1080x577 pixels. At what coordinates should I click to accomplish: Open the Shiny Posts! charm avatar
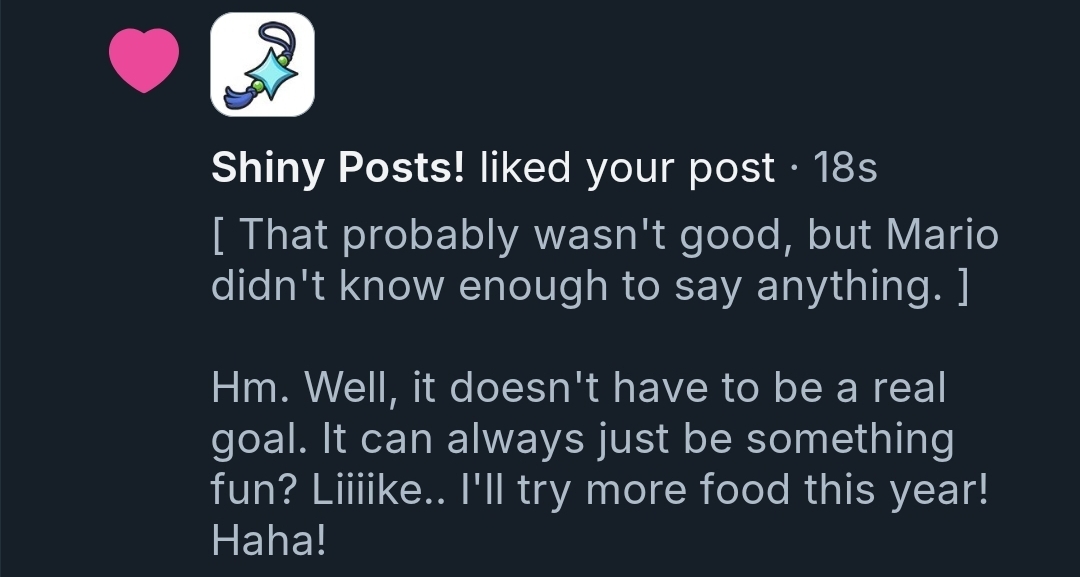262,64
